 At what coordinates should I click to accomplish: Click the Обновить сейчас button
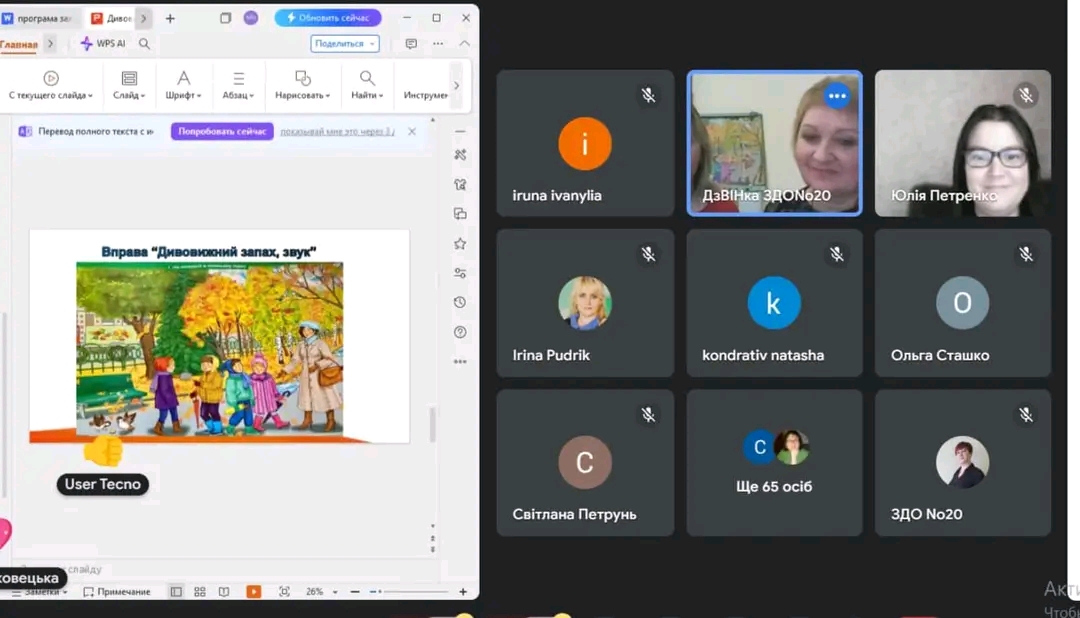point(328,18)
